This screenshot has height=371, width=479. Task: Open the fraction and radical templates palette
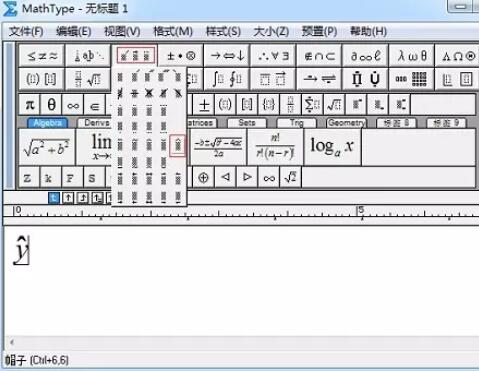(88, 79)
